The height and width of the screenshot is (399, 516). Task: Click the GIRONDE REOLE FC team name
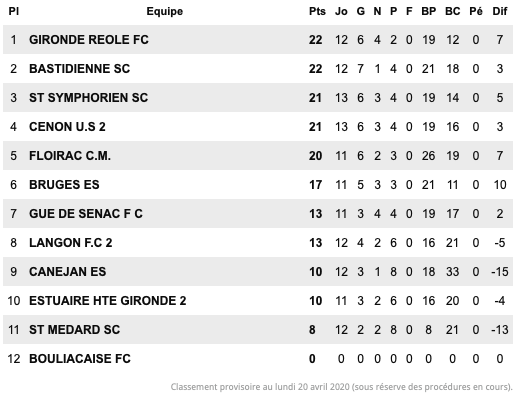pyautogui.click(x=89, y=40)
